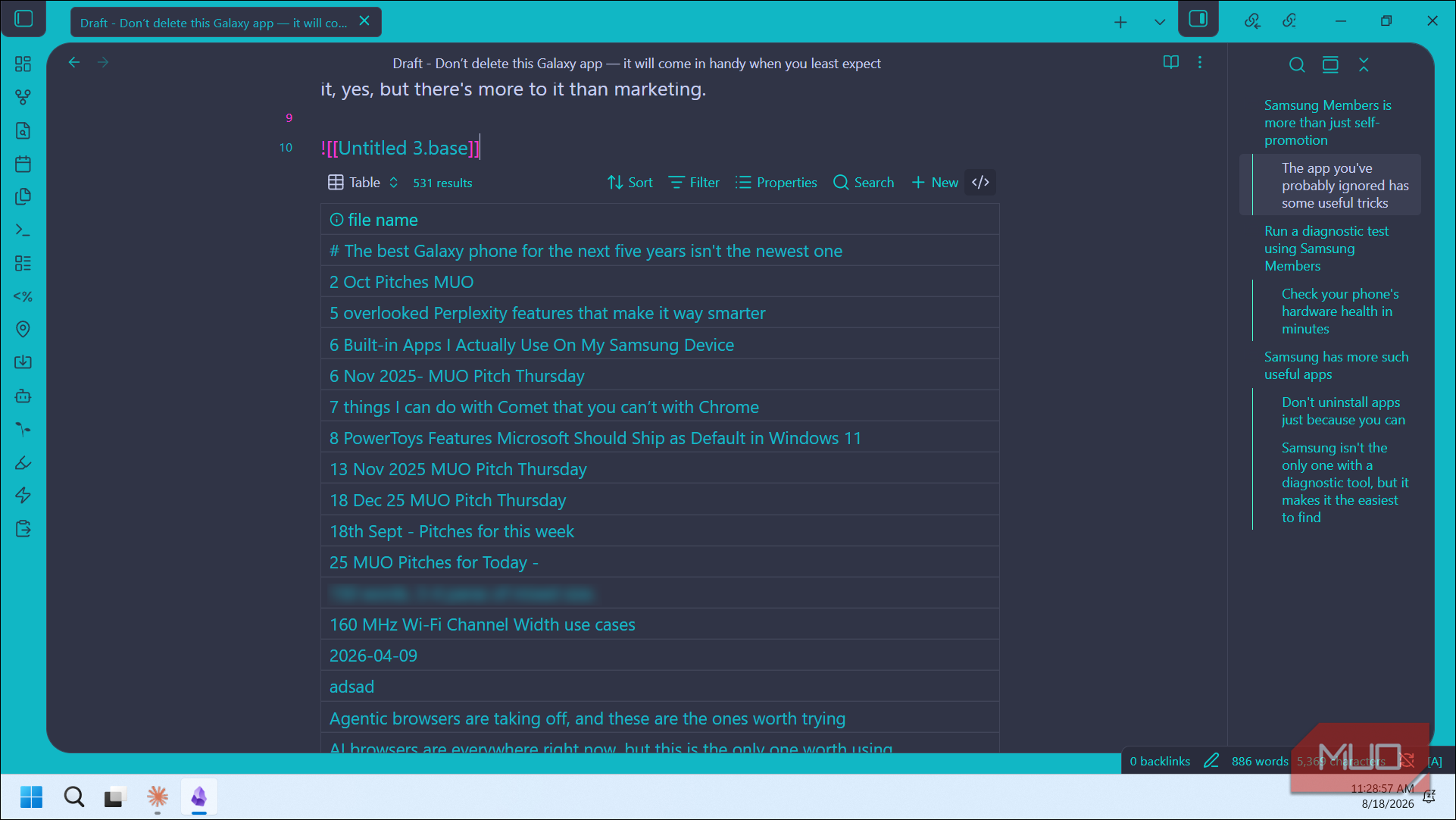
Task: Open the orange starburst taskbar app
Action: (158, 797)
